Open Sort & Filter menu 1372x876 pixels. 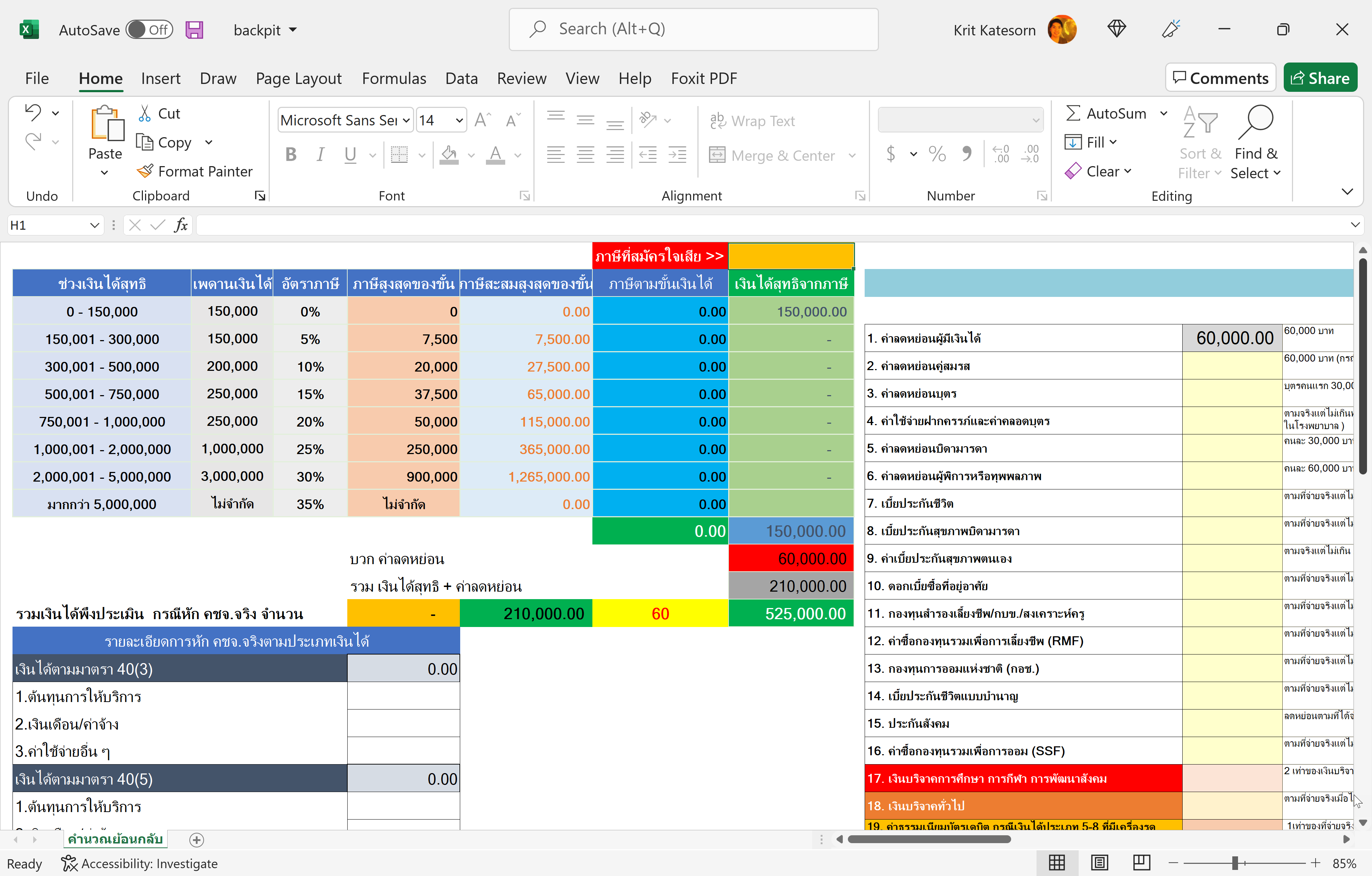(x=1200, y=143)
